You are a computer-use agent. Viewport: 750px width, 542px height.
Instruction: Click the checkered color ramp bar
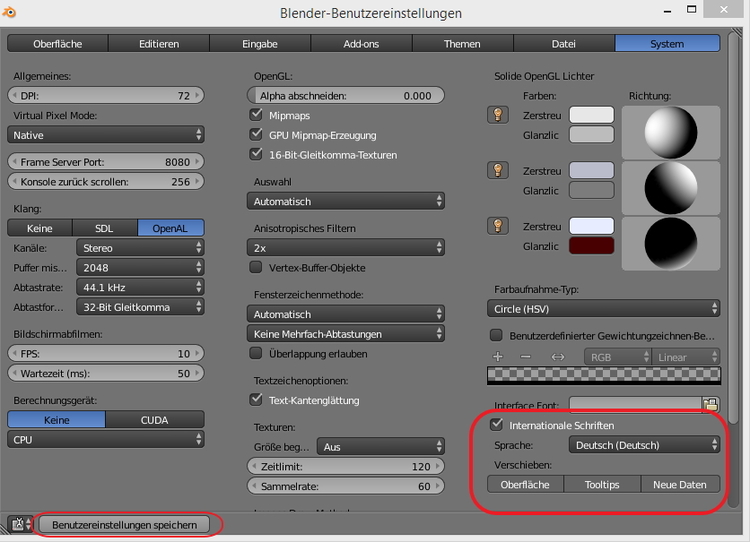coord(604,375)
